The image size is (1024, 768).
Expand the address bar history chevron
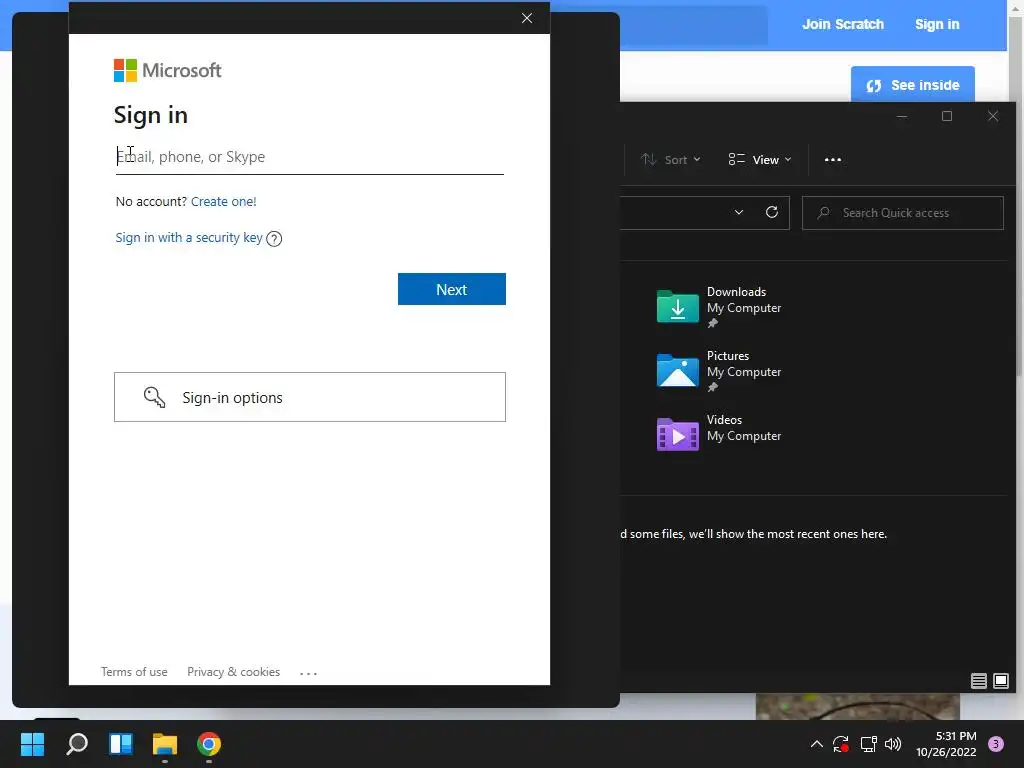(739, 212)
